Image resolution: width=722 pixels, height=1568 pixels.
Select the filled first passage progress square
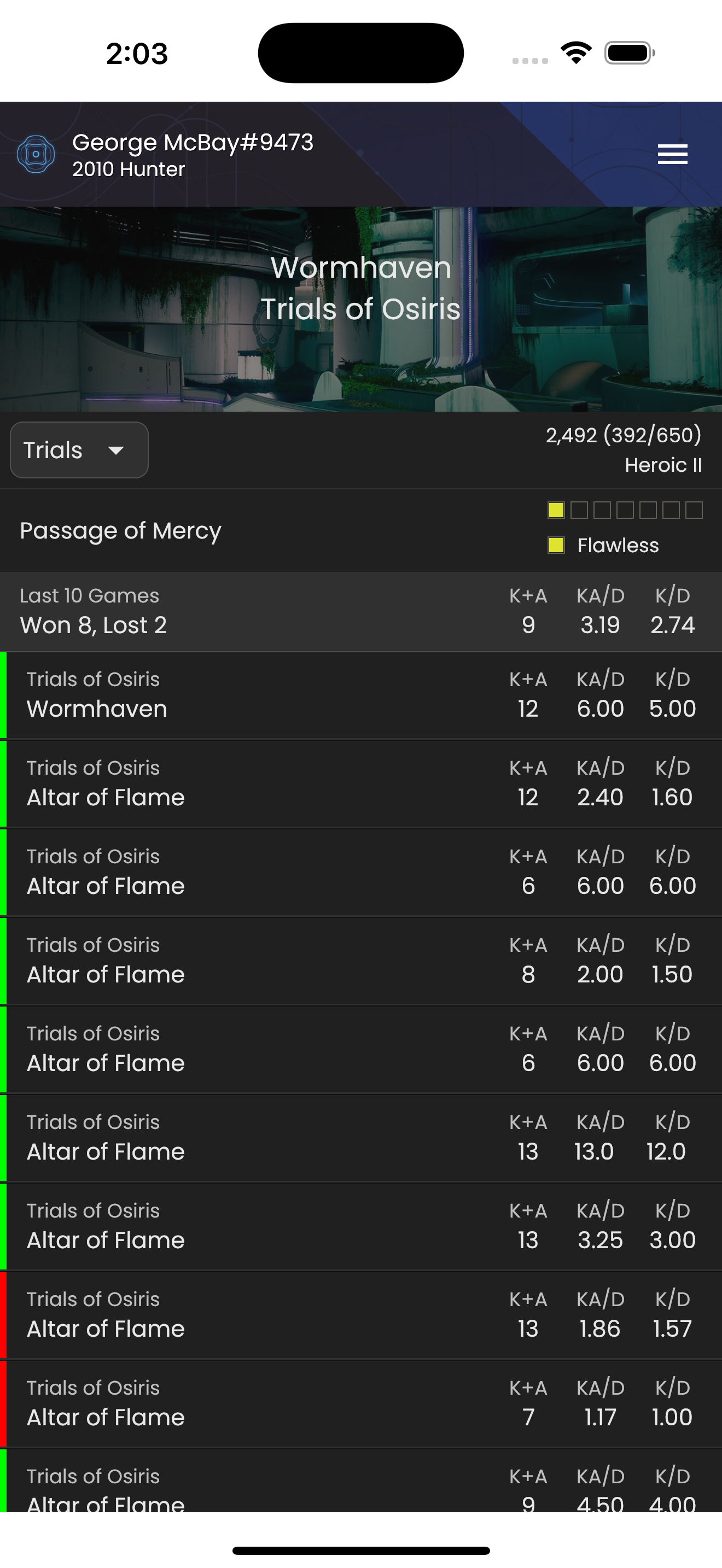(x=556, y=511)
